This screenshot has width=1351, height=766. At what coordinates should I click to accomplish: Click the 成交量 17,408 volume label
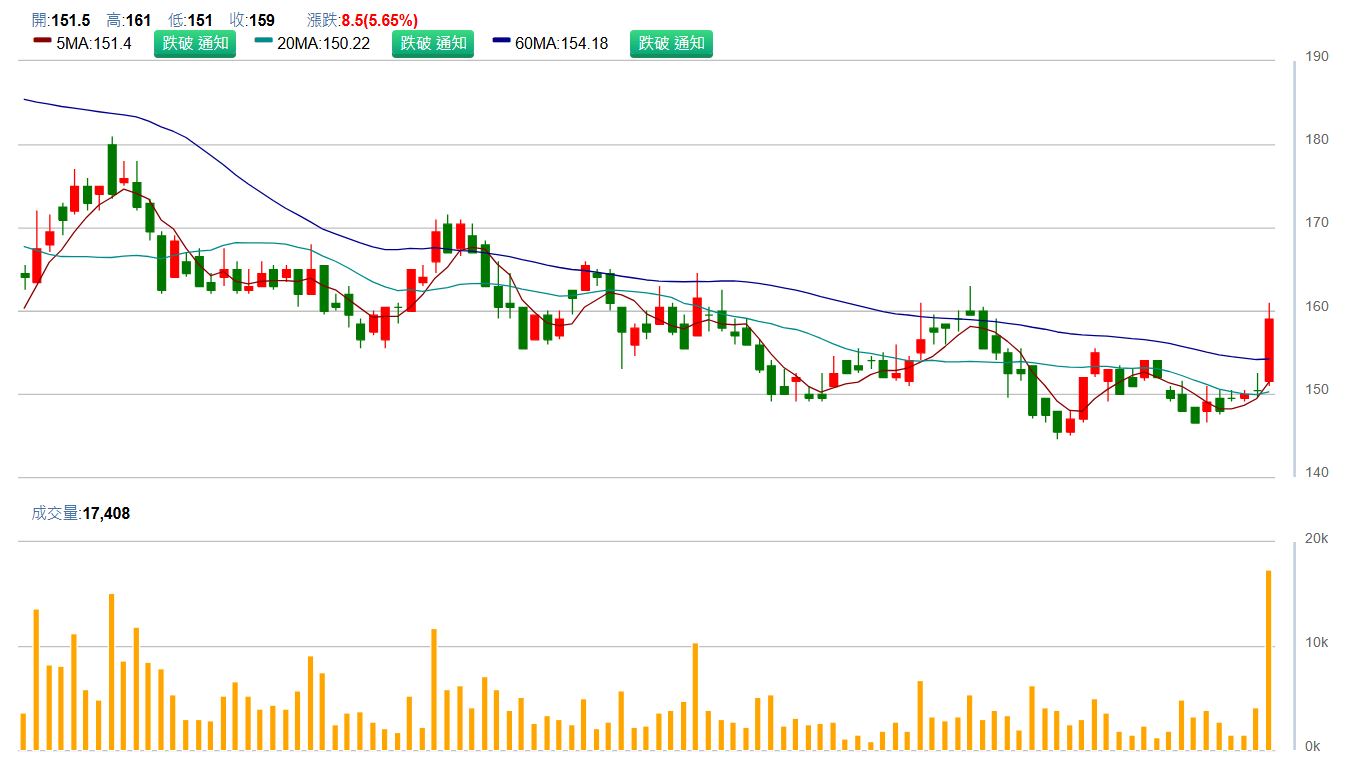81,514
